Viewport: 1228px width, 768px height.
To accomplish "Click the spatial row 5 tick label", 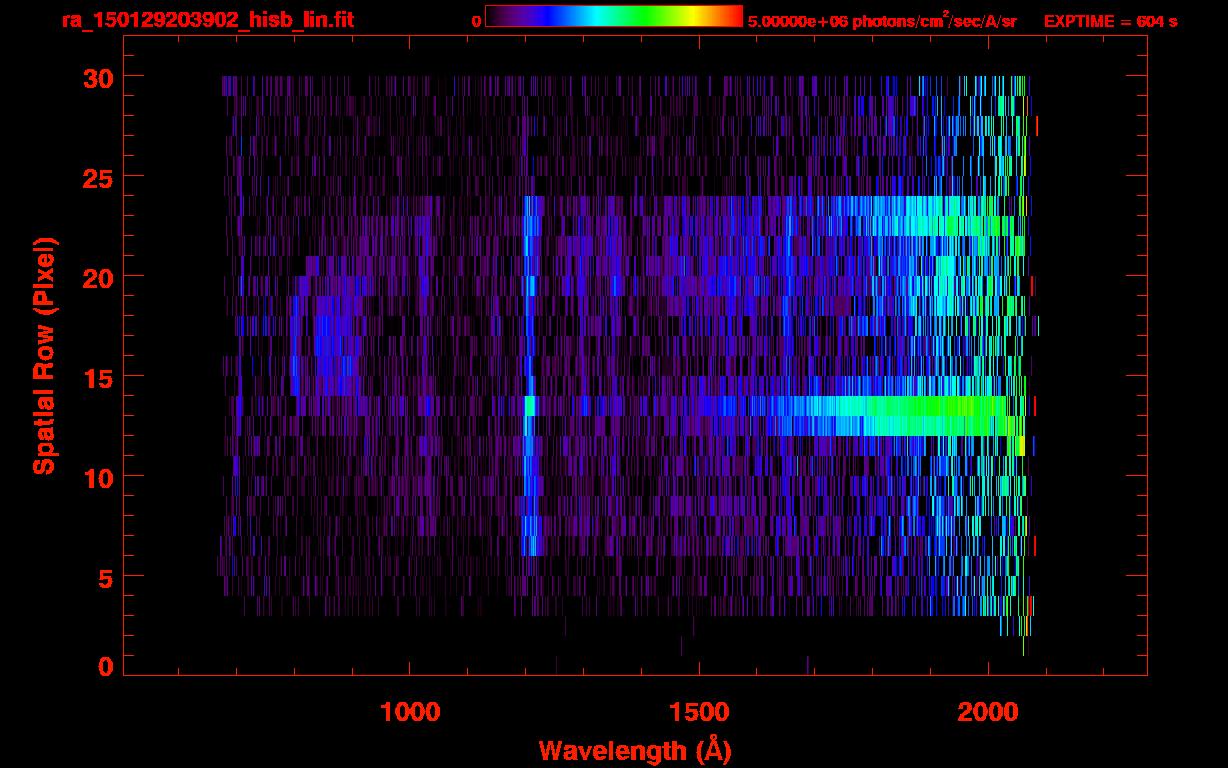I will 105,577.
